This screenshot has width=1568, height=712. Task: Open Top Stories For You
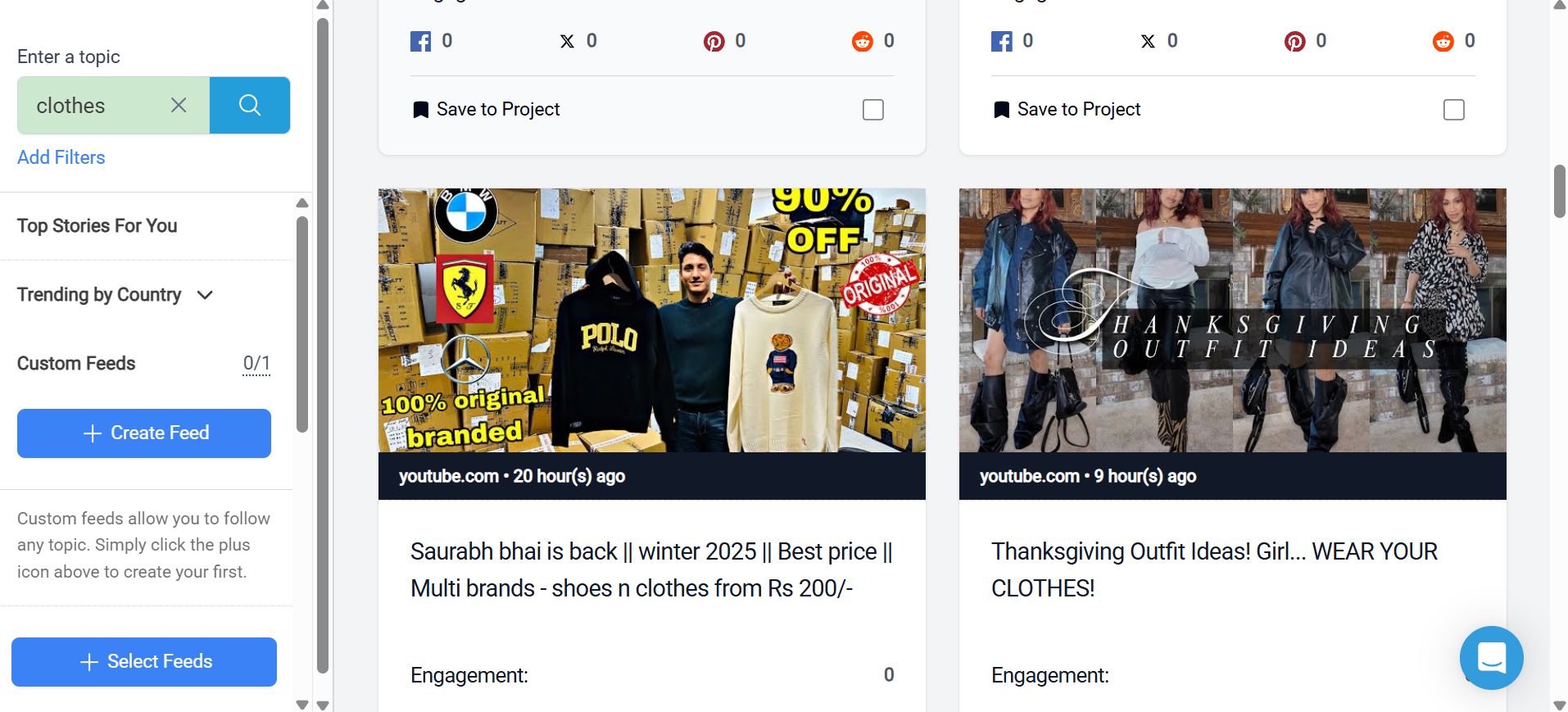97,225
